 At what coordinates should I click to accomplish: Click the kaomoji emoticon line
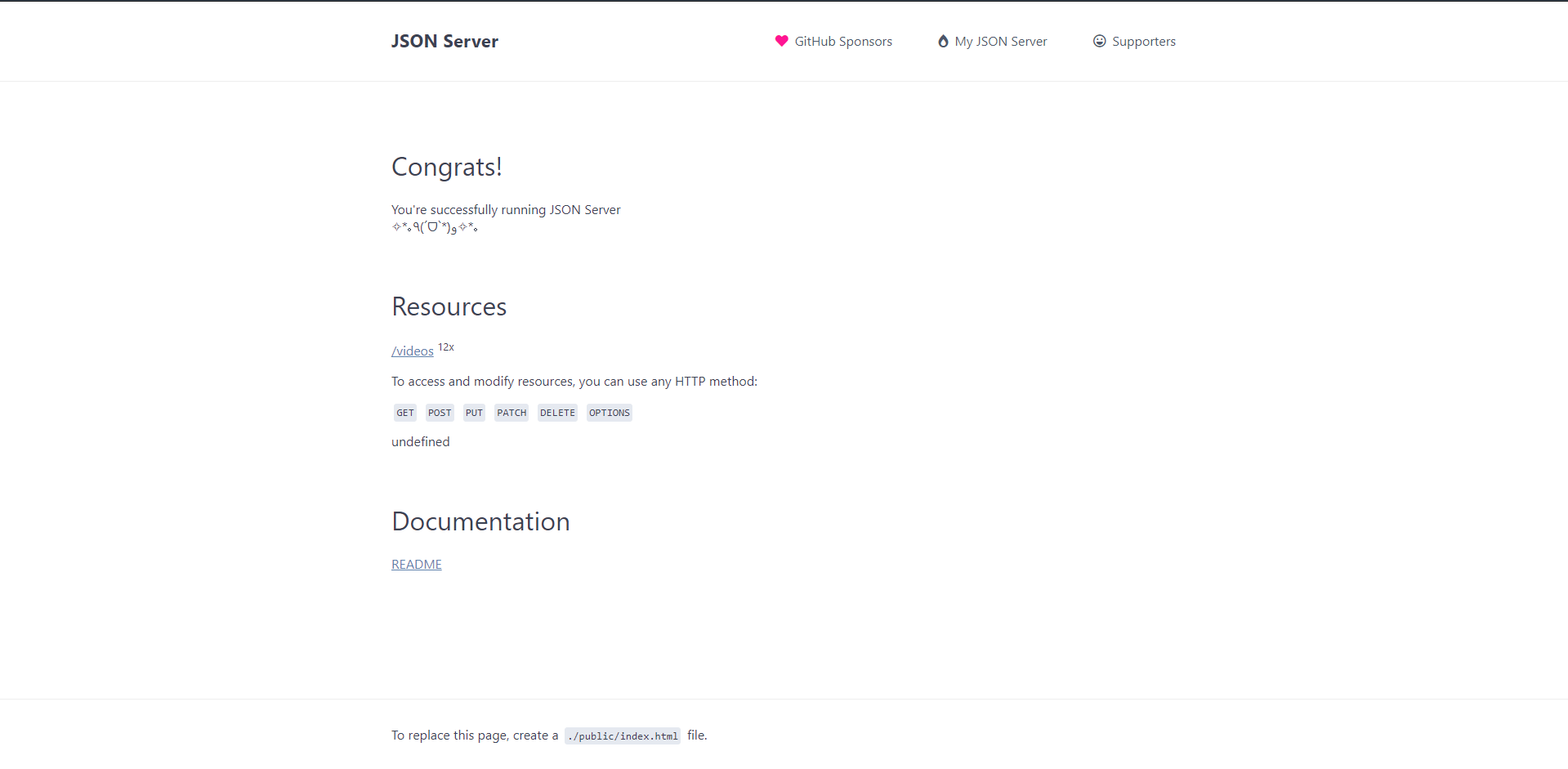[435, 227]
